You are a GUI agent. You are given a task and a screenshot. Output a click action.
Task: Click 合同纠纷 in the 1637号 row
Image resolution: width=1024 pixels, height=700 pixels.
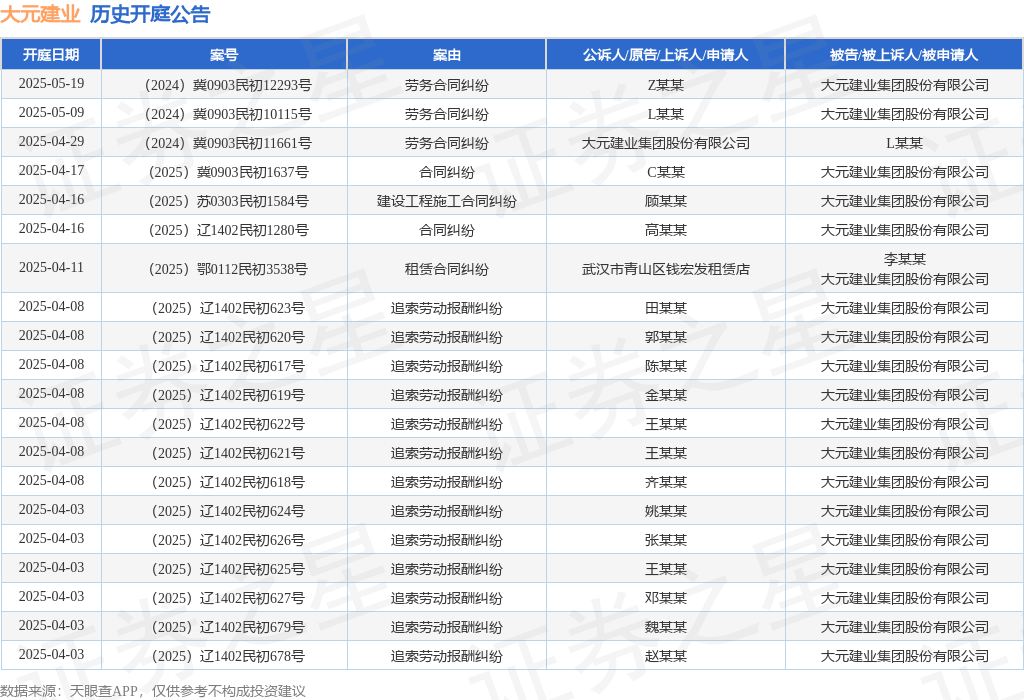pyautogui.click(x=447, y=172)
